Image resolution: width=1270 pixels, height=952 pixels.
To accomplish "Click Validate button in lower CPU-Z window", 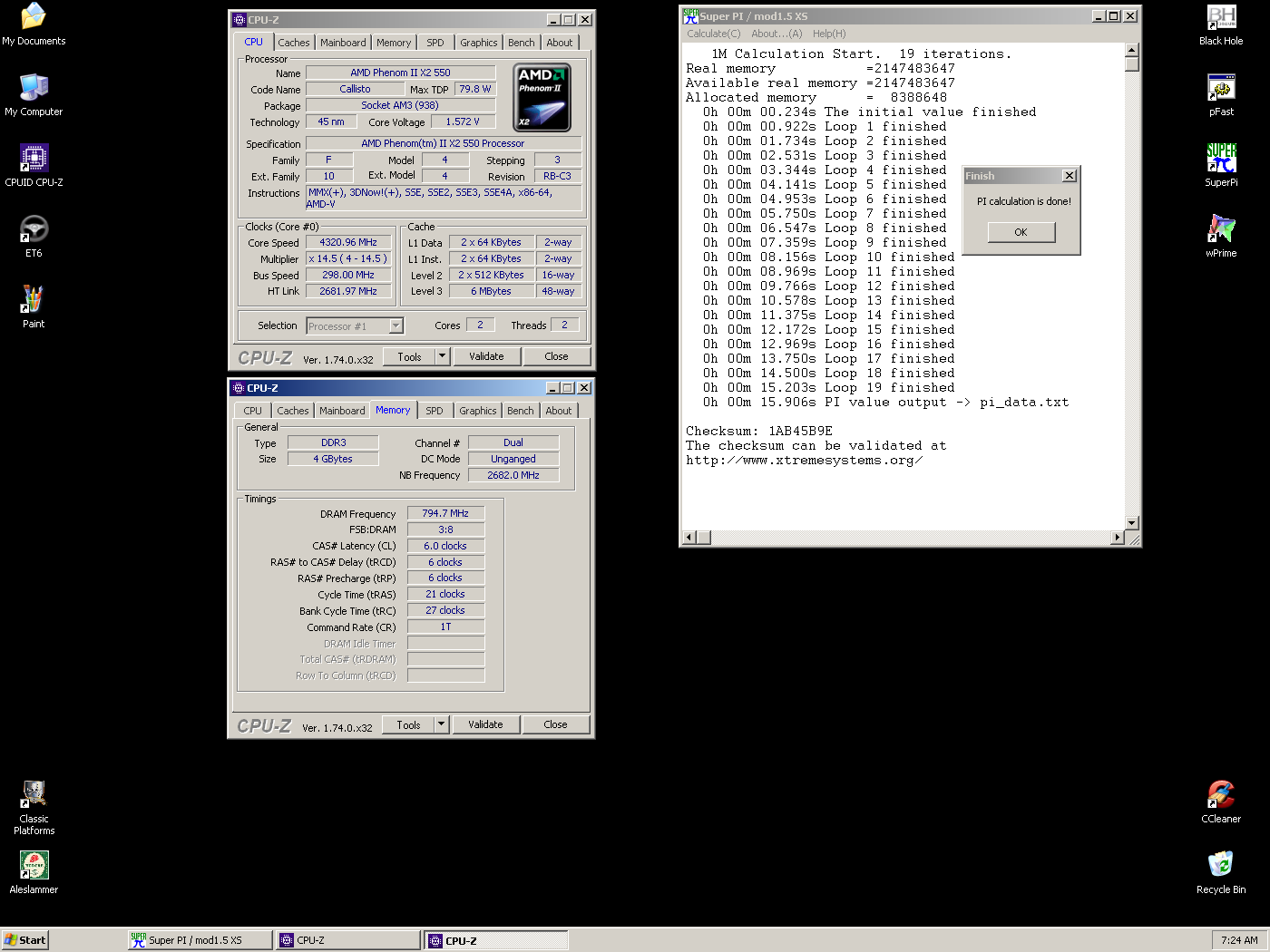I will 485,724.
